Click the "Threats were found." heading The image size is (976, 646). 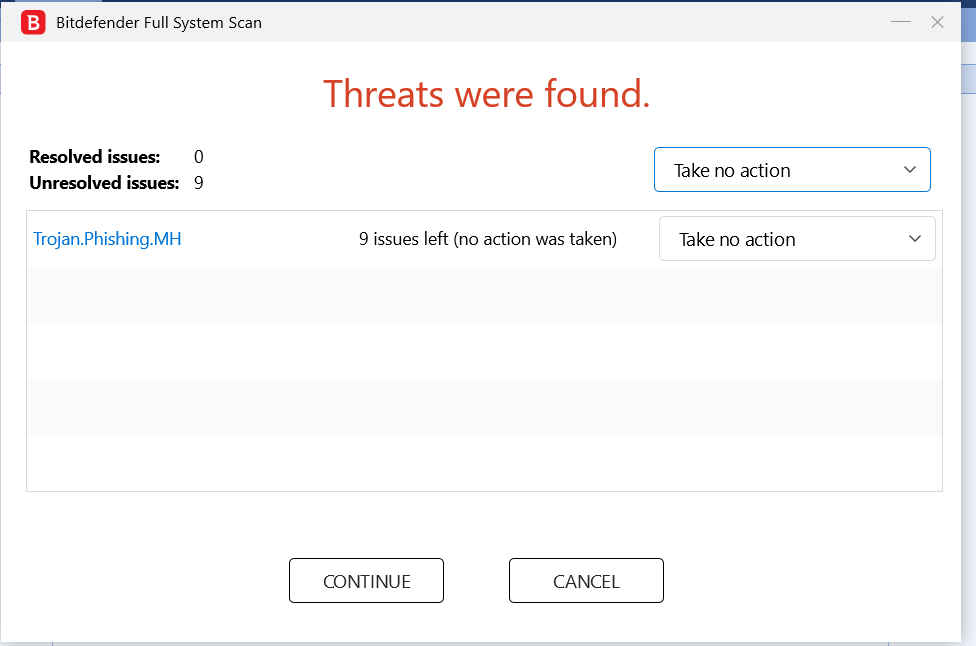click(487, 94)
